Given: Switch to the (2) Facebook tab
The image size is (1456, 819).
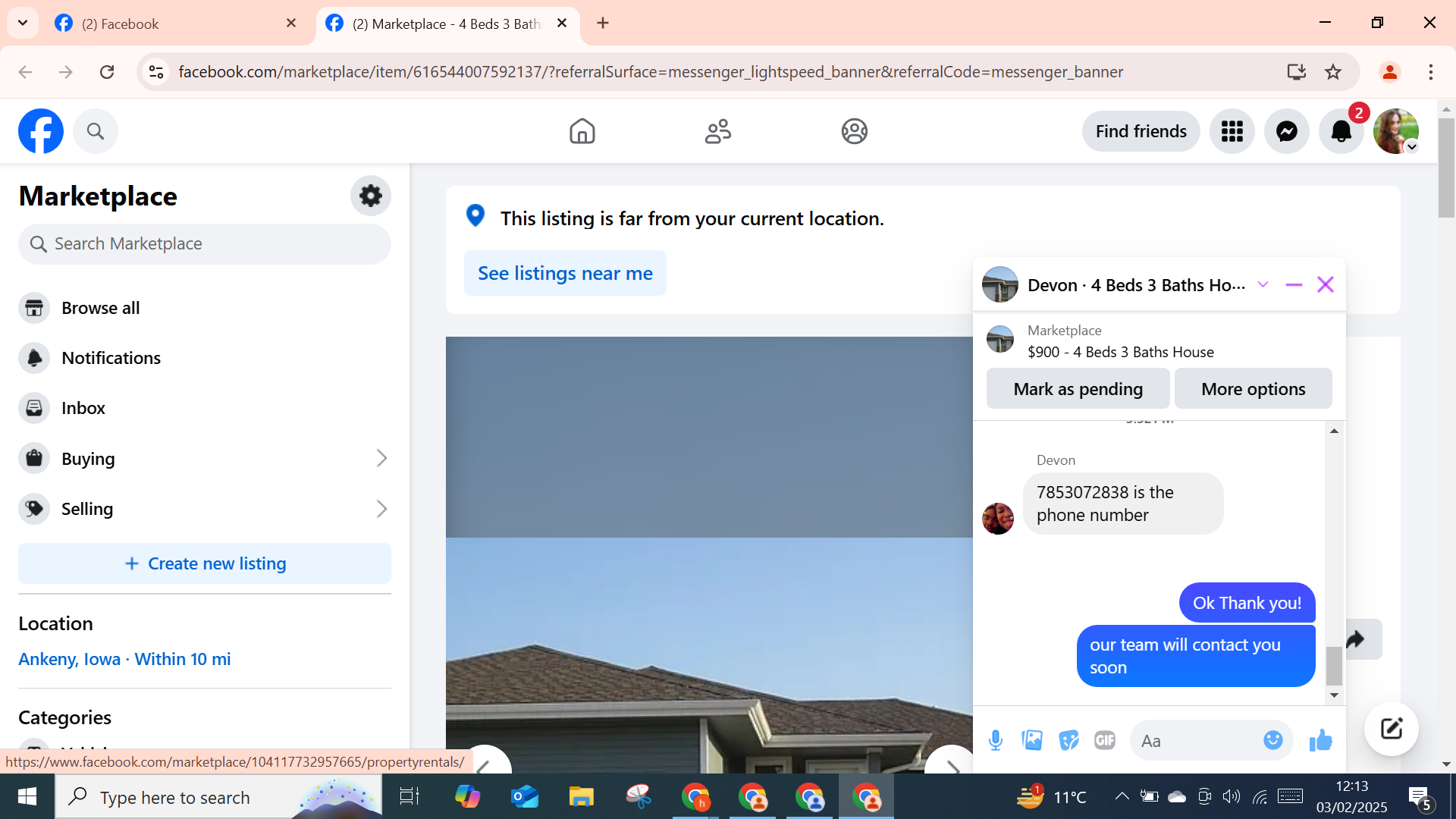Looking at the screenshot, I should 176,24.
